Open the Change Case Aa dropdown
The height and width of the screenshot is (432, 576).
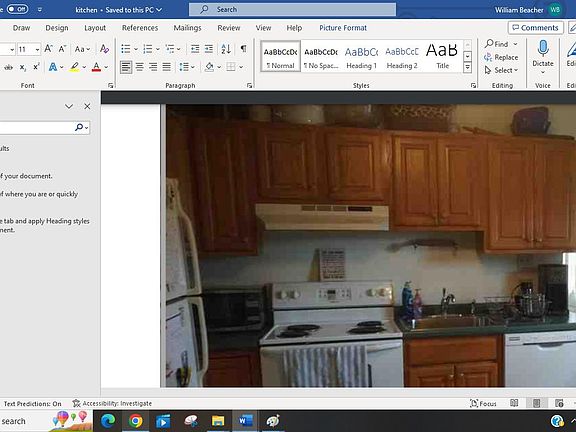tap(82, 49)
